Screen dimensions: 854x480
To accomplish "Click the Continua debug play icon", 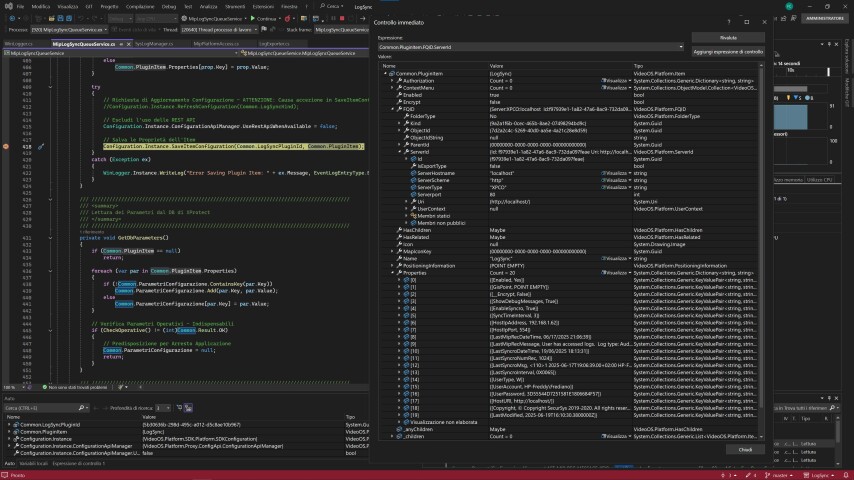I will pos(251,18).
